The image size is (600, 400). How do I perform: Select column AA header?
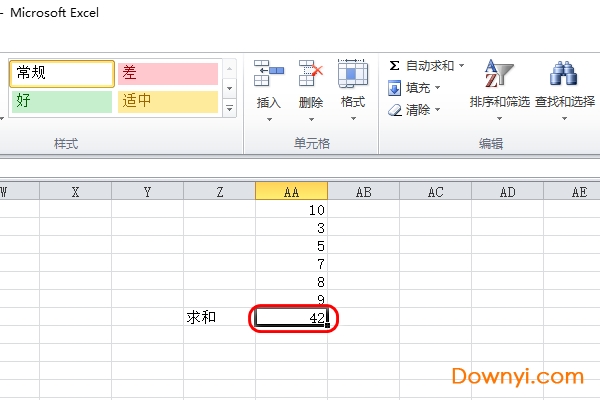(x=291, y=192)
